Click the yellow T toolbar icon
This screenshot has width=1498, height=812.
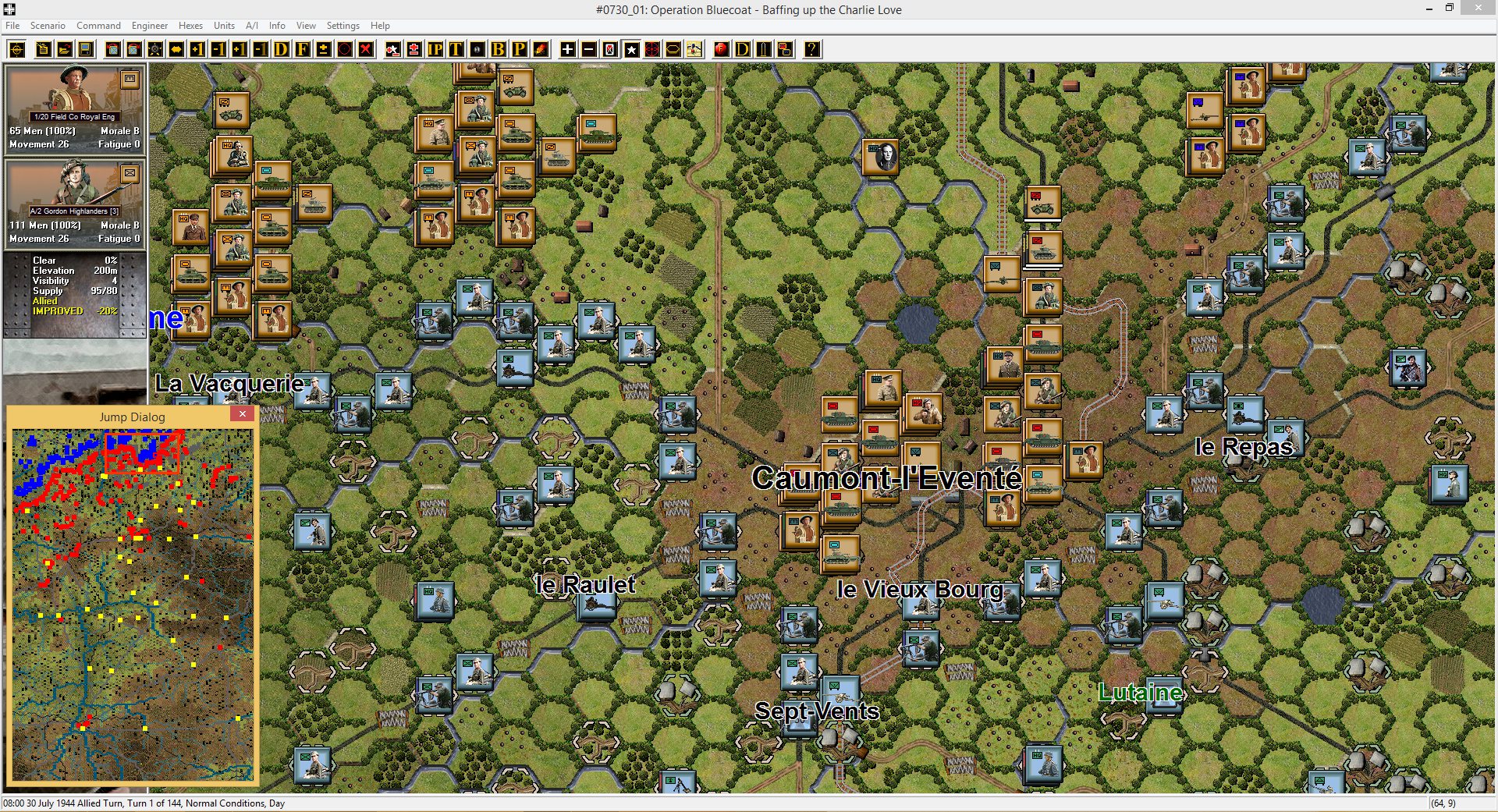(456, 50)
